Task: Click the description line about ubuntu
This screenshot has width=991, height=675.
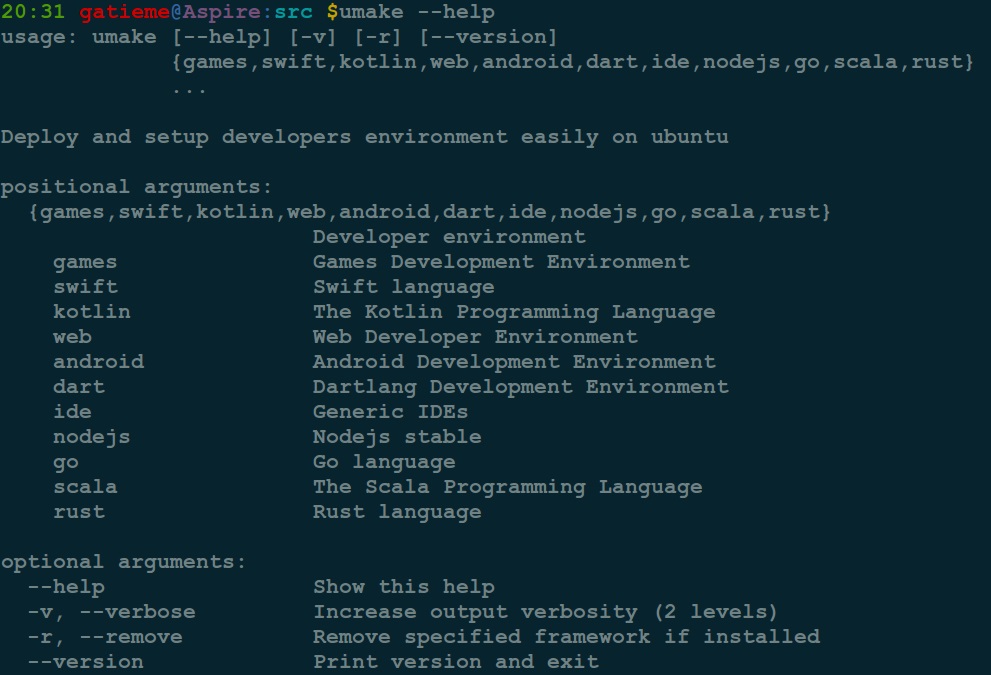Action: (x=364, y=137)
